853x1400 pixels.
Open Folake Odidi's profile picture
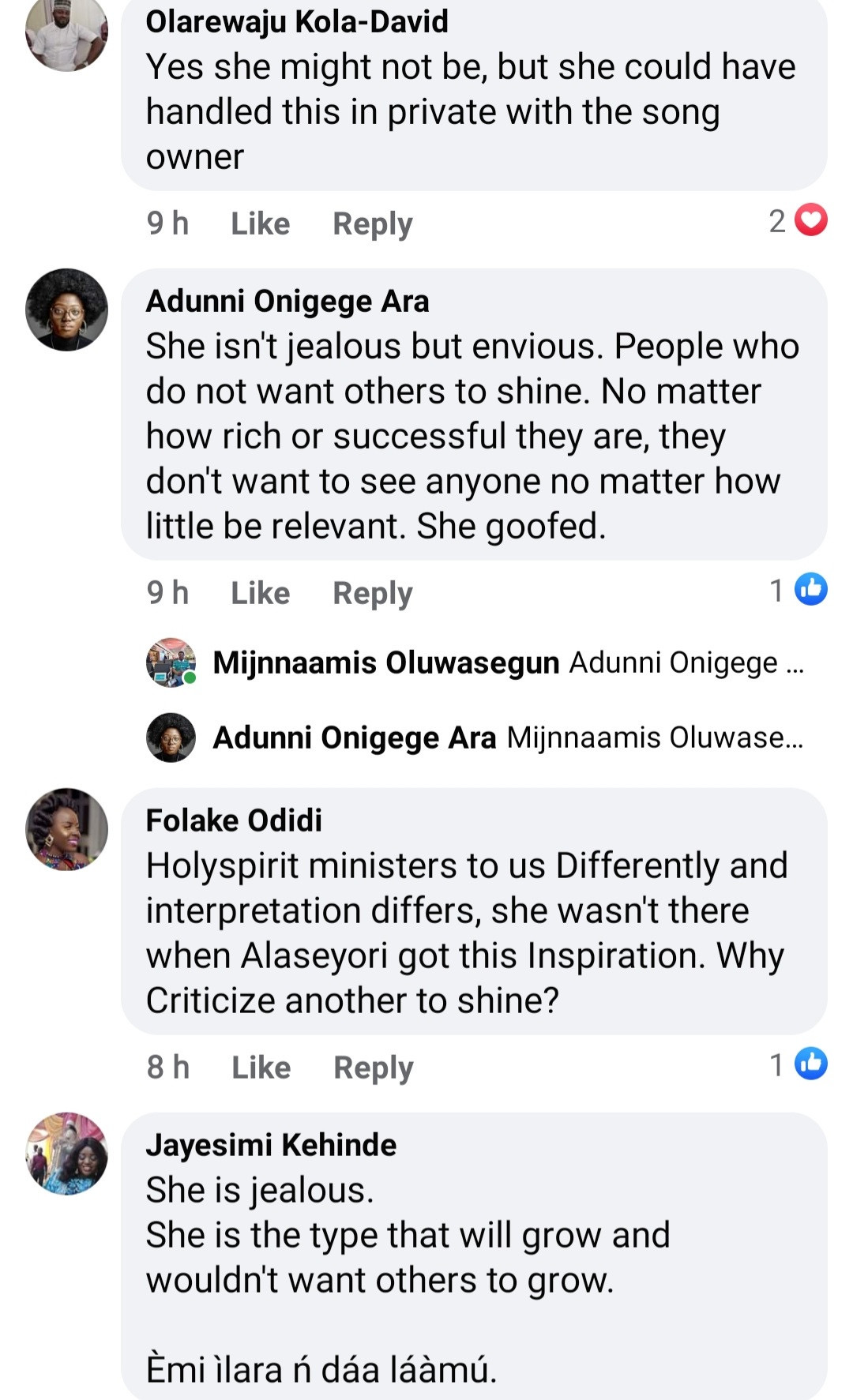coord(66,829)
